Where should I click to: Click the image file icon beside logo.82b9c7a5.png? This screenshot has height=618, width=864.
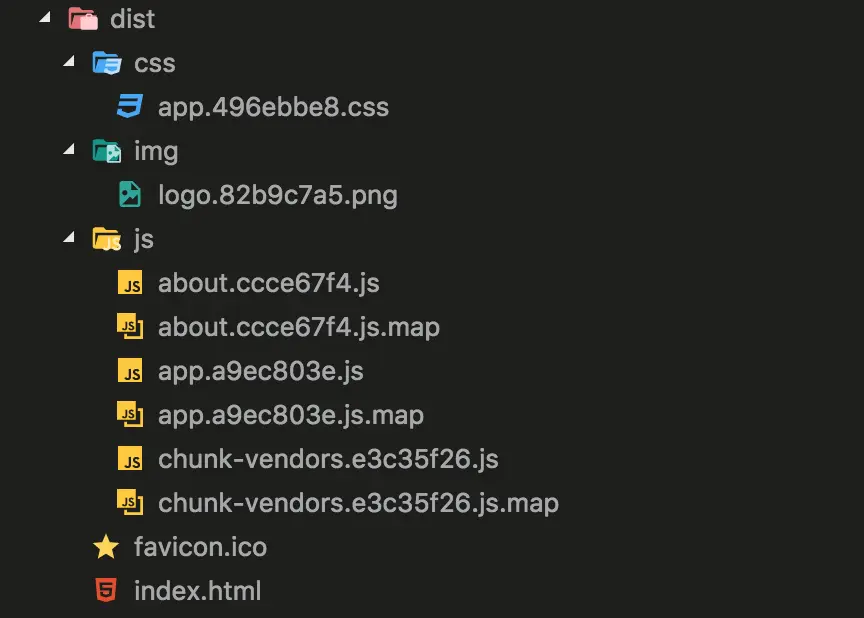(x=130, y=194)
